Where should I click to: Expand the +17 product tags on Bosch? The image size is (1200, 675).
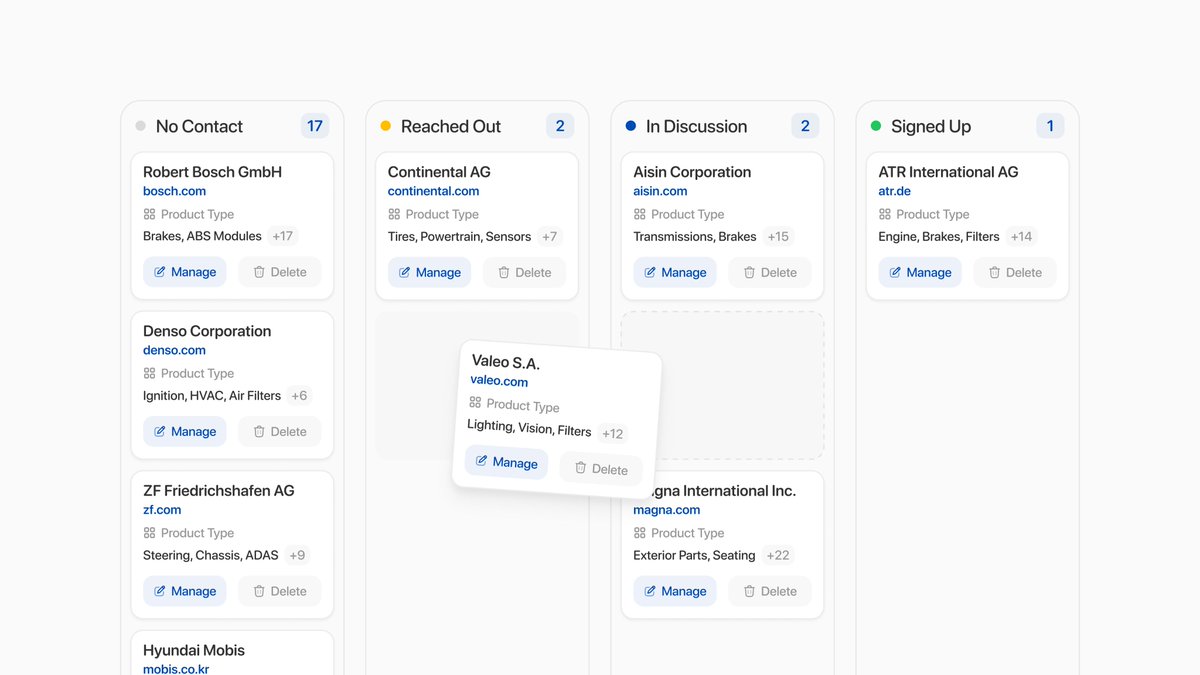[283, 236]
